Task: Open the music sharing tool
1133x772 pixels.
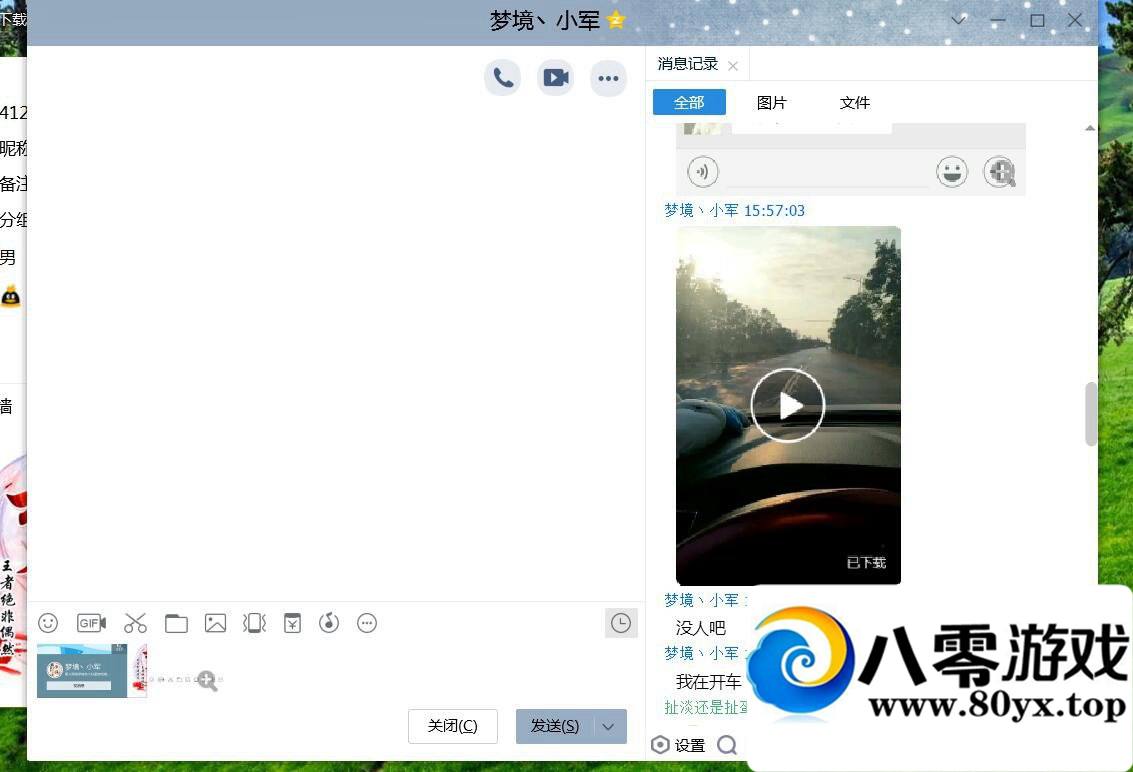Action: (x=329, y=623)
